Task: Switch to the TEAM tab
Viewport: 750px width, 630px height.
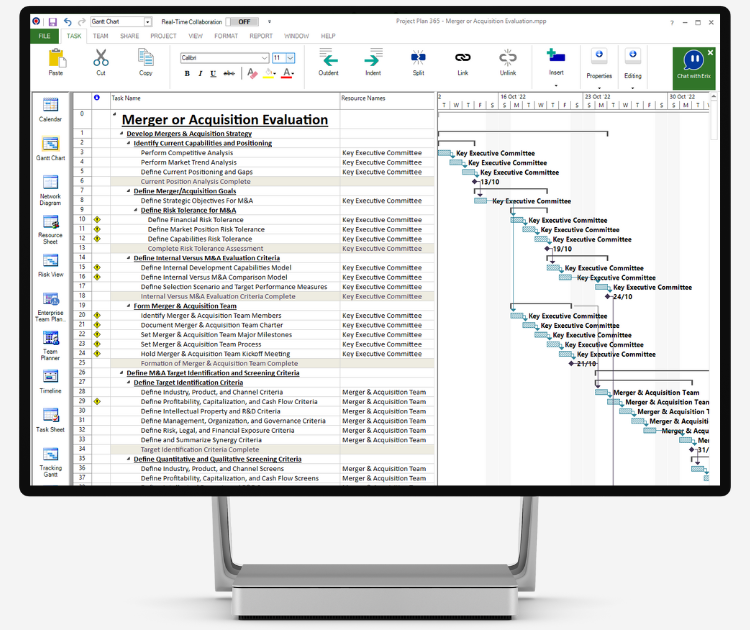Action: coord(100,36)
